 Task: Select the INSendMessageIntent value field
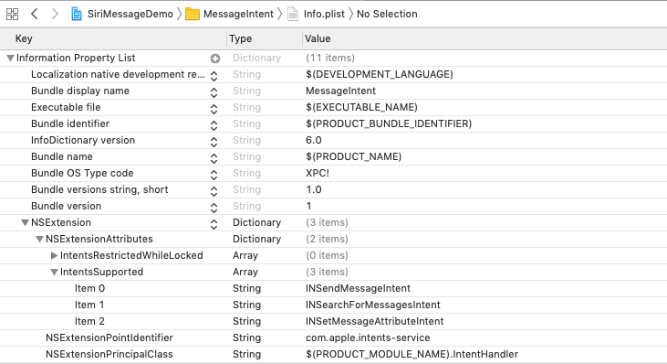point(358,289)
